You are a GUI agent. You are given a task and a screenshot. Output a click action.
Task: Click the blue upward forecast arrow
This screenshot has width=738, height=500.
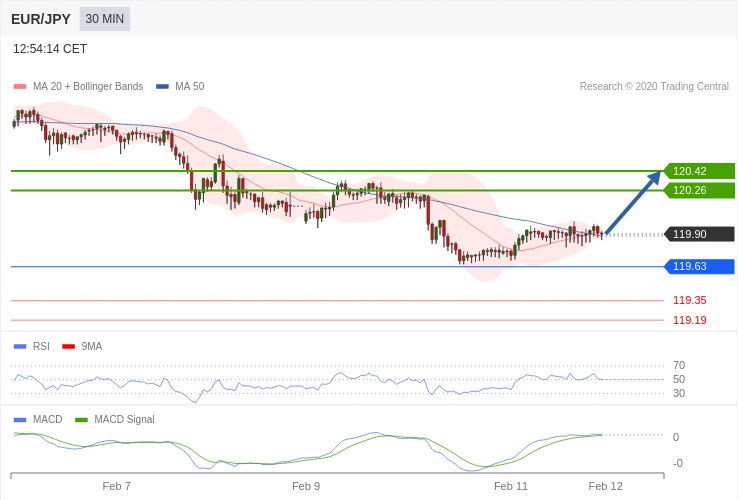633,204
